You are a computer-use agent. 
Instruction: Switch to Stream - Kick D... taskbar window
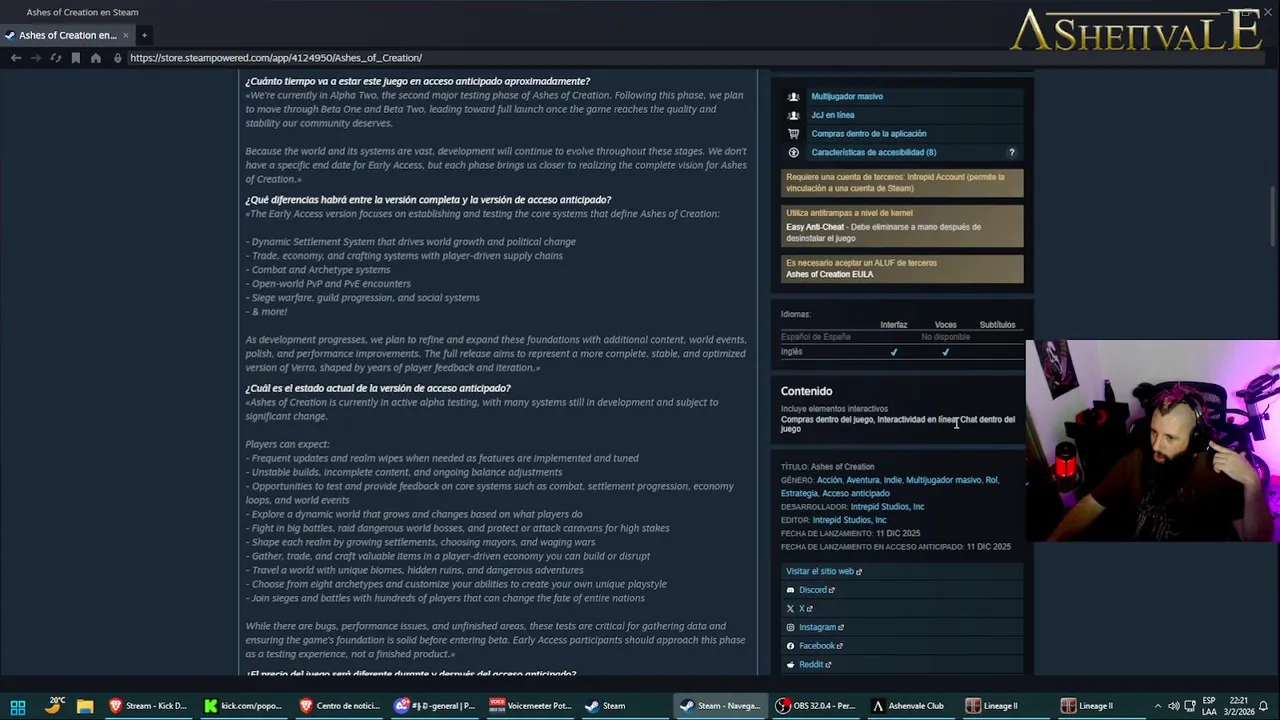(147, 706)
